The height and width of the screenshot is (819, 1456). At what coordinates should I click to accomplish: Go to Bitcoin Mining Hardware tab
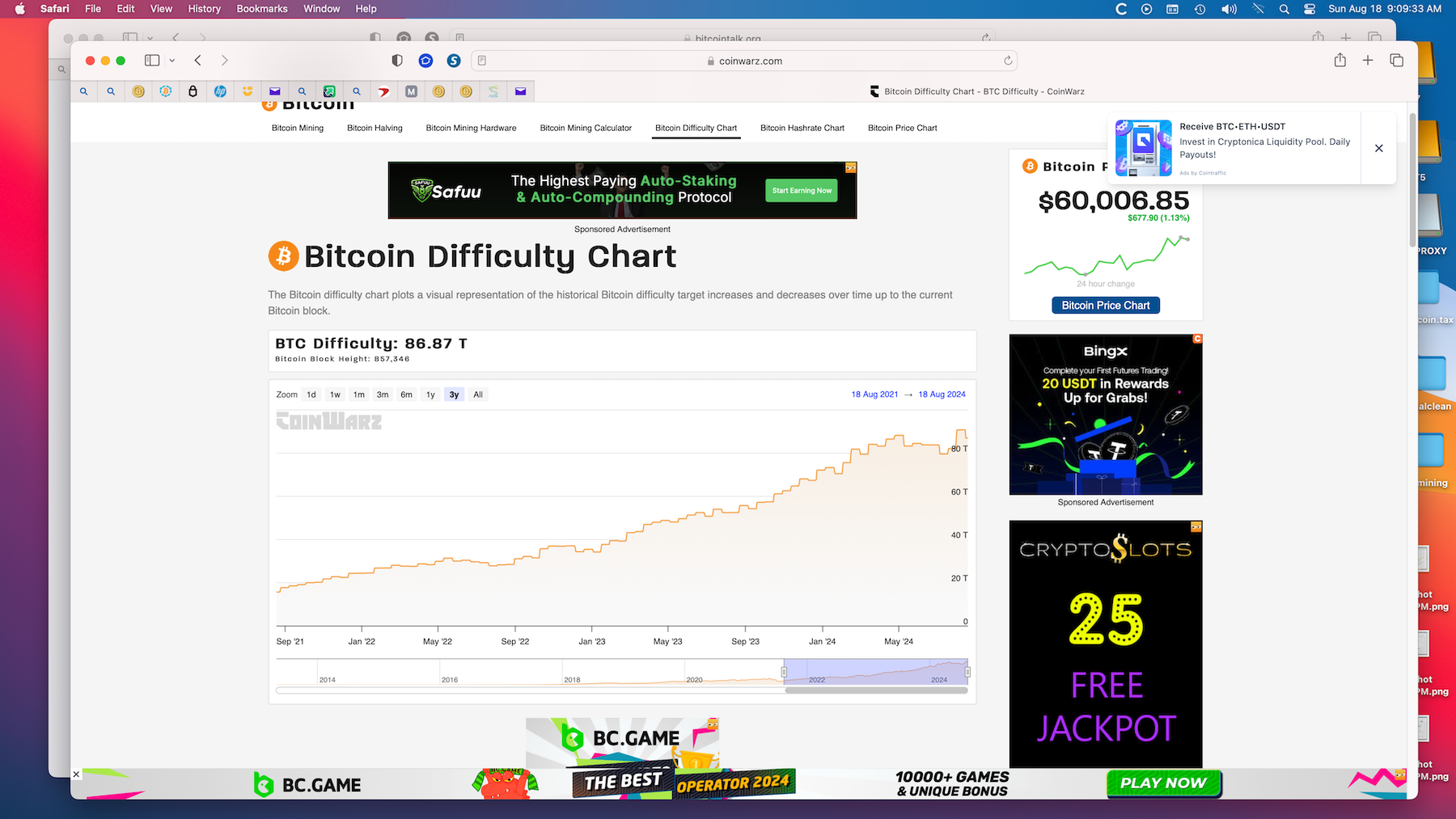(471, 128)
